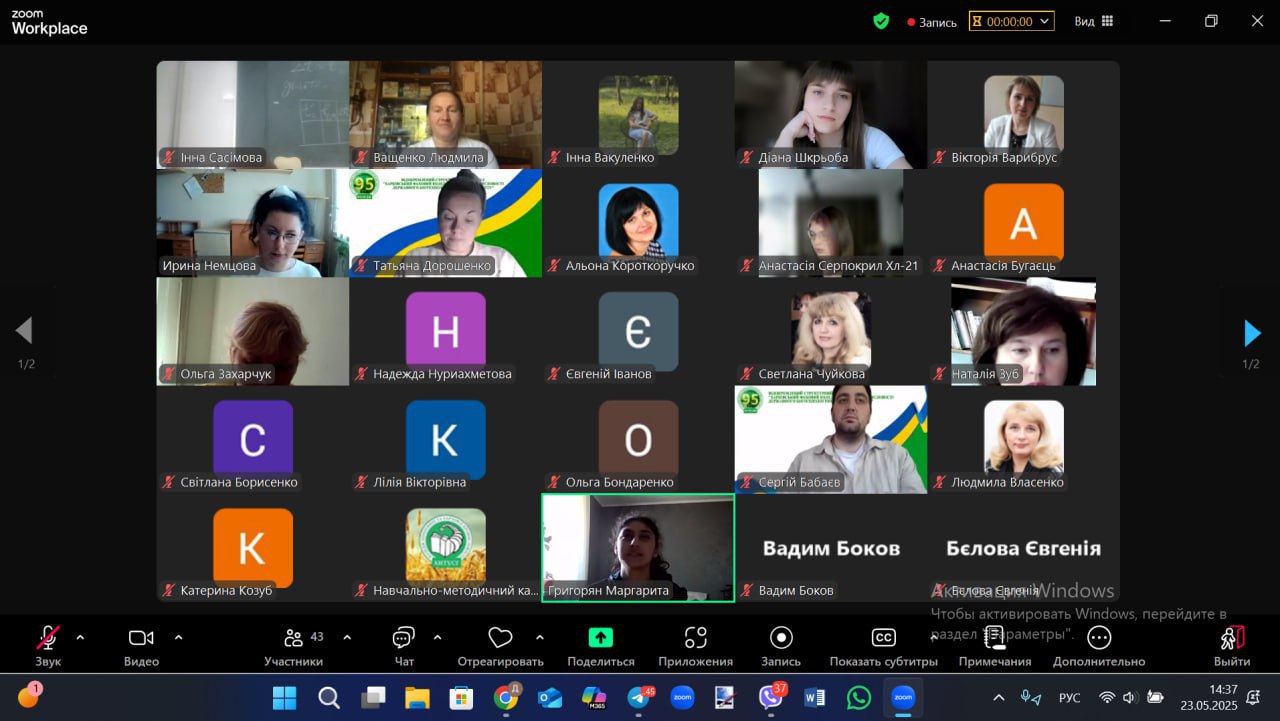Click Катерина Козуб orange К avatar
This screenshot has width=1280, height=721.
pos(253,546)
